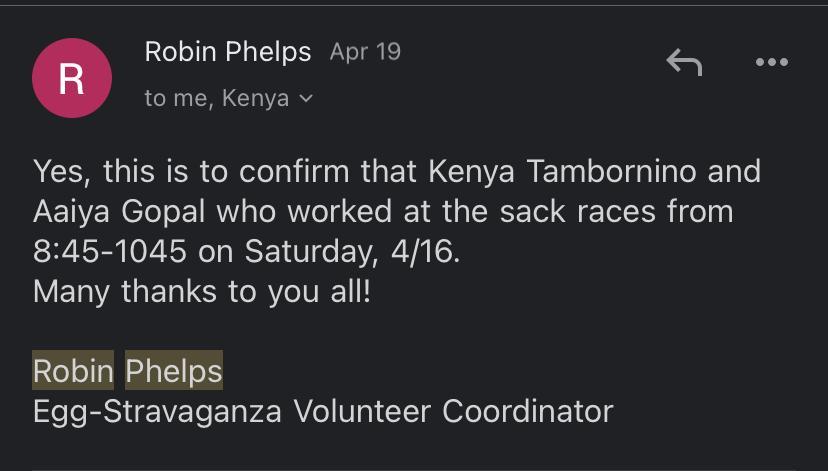This screenshot has width=828, height=471.
Task: Click the Apr 19 date stamp
Action: click(x=365, y=52)
